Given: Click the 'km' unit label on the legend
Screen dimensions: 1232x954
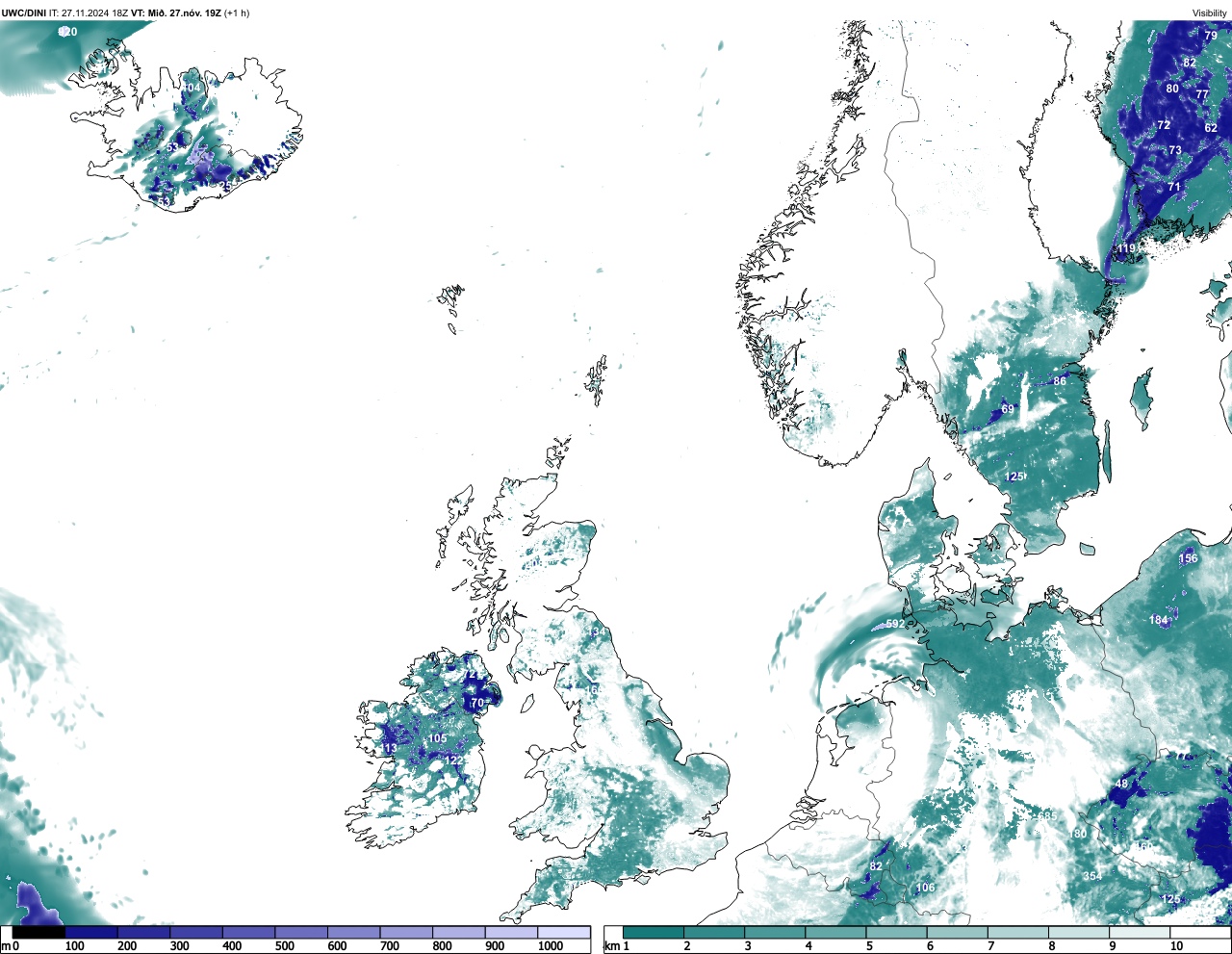Looking at the screenshot, I should [x=613, y=946].
